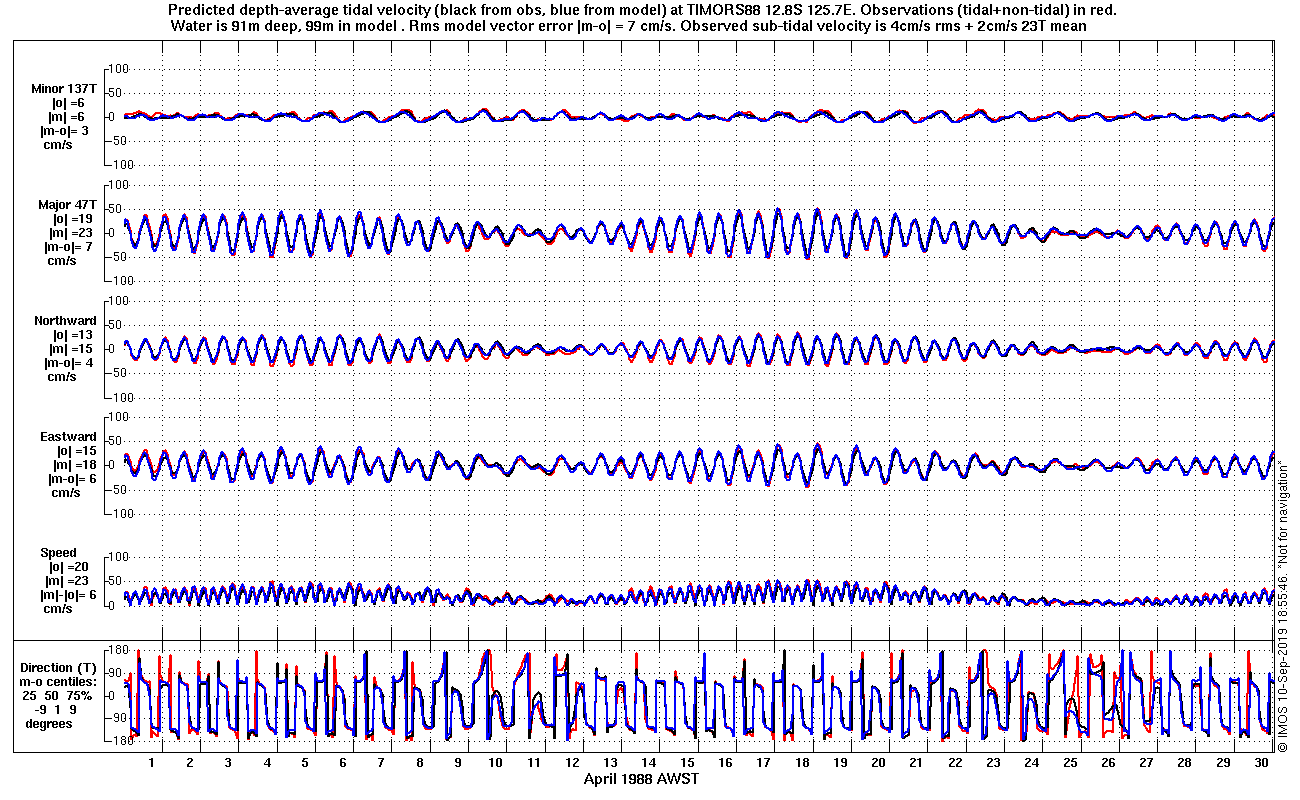
Task: Click the 'Eastward' panel label
Action: pos(68,437)
